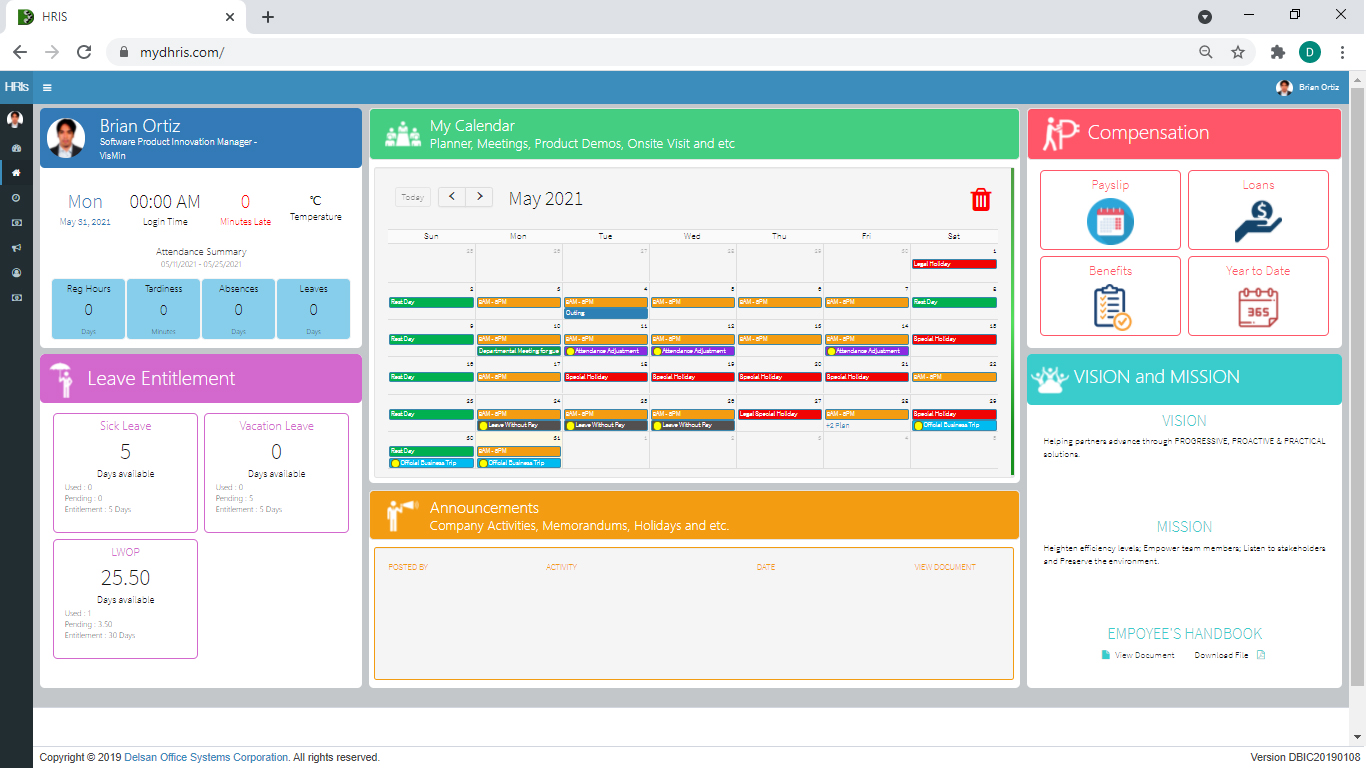Open Brian Ortiz user menu in header
Screen dimensions: 1366x768
tap(1309, 88)
